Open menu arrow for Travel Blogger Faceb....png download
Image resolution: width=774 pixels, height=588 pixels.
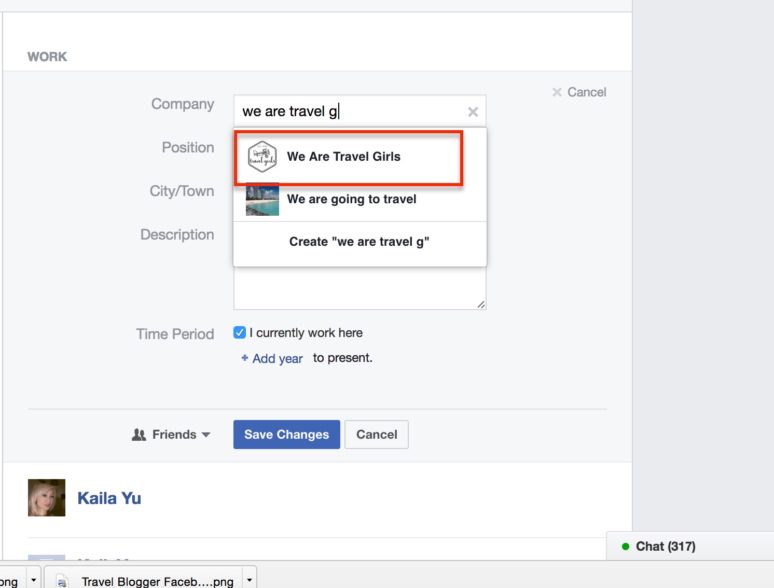point(249,580)
